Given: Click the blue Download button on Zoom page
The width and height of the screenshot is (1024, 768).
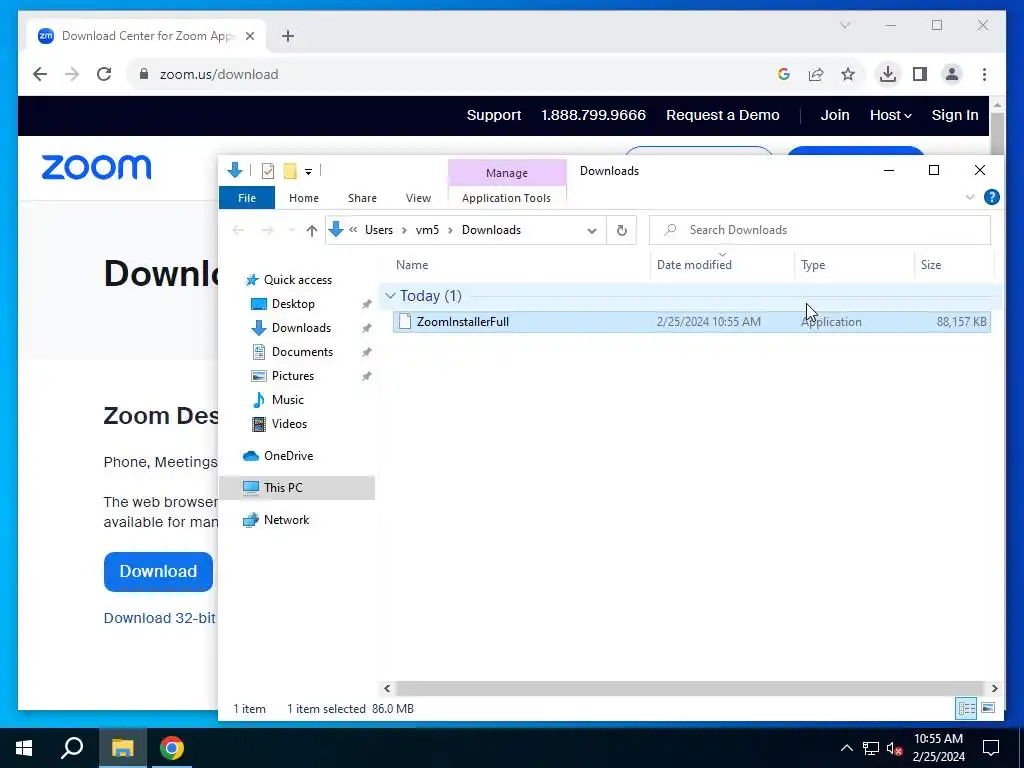Looking at the screenshot, I should [x=158, y=571].
